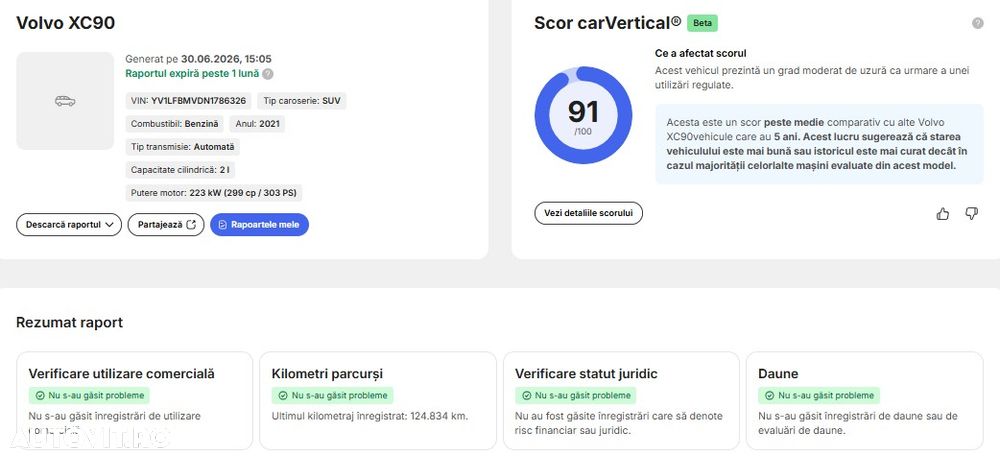Screen dimensions: 1000x458
Task: Click Tip transmisie: Automată chip
Action: (182, 147)
